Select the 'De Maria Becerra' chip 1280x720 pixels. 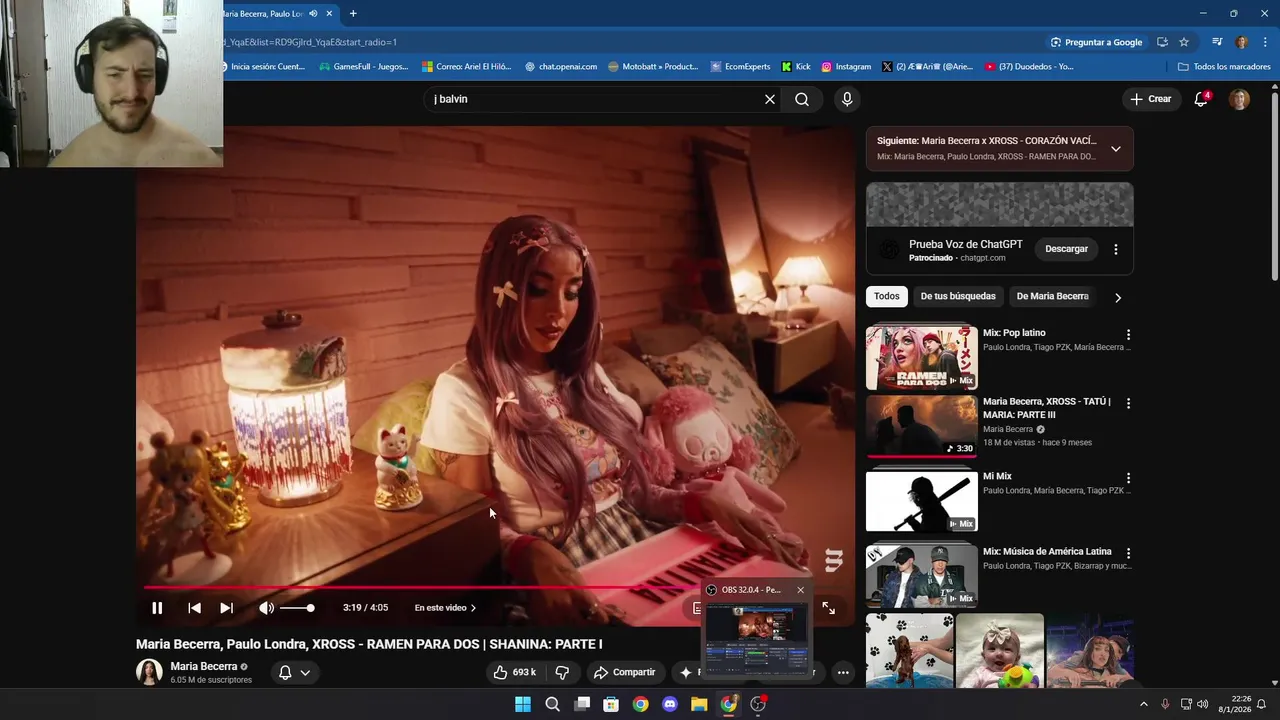pyautogui.click(x=1052, y=296)
